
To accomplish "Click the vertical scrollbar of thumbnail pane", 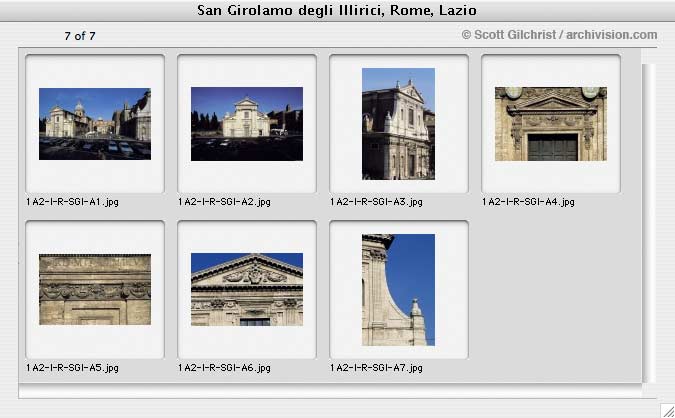I will click(x=648, y=223).
